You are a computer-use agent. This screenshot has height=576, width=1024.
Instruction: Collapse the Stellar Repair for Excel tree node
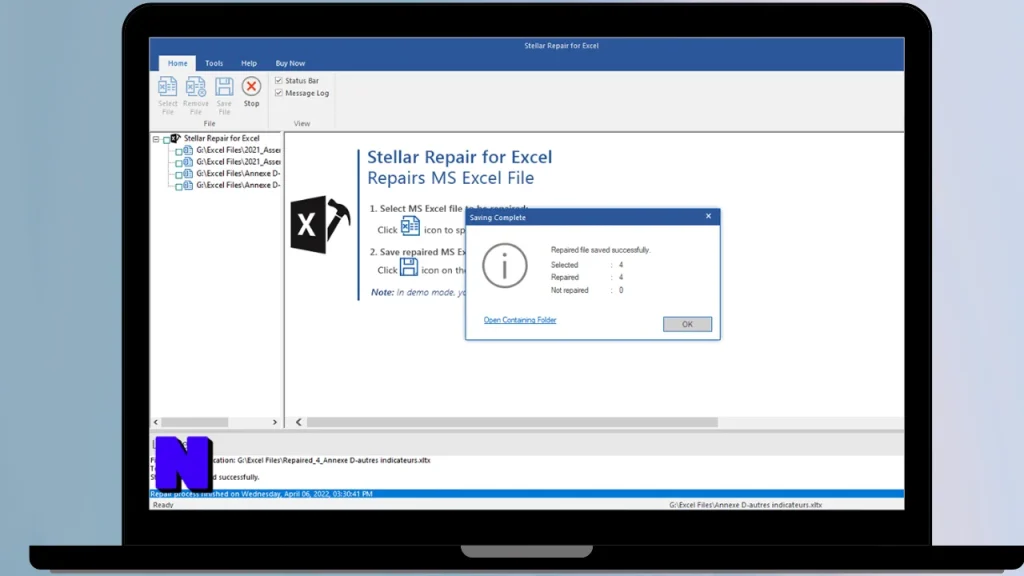click(x=156, y=139)
